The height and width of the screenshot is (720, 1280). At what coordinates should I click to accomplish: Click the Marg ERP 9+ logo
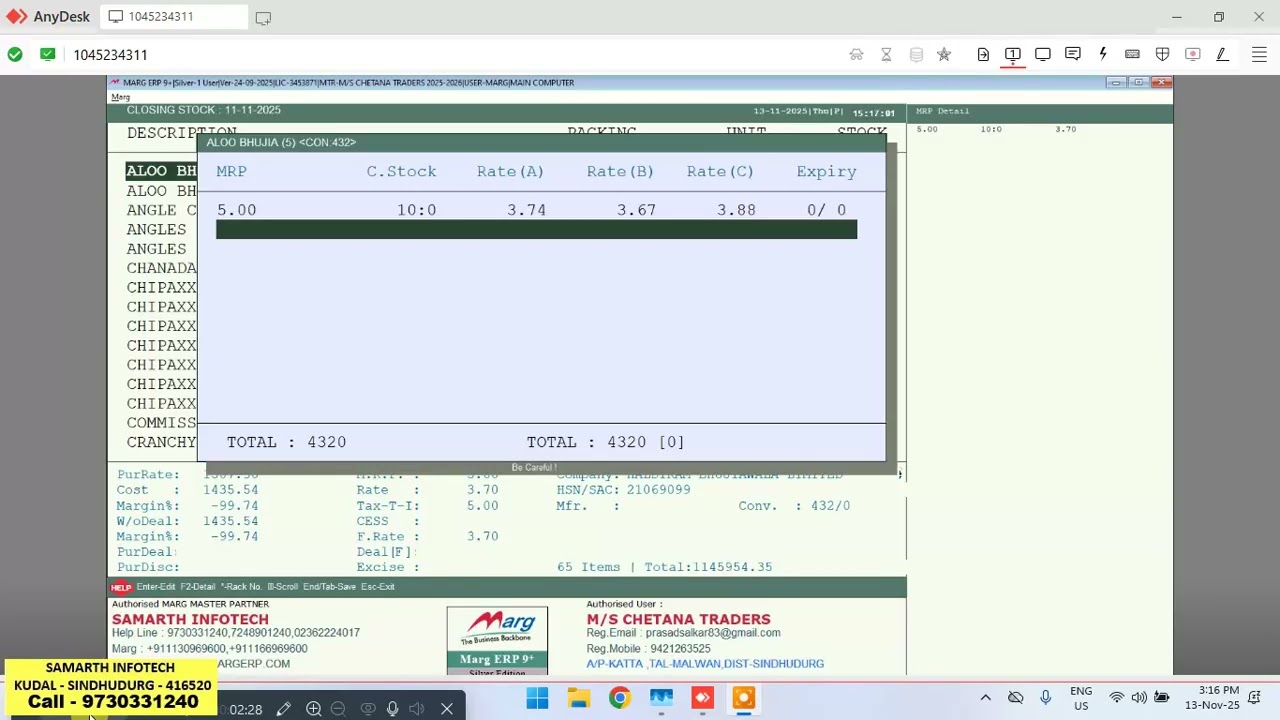pyautogui.click(x=497, y=640)
